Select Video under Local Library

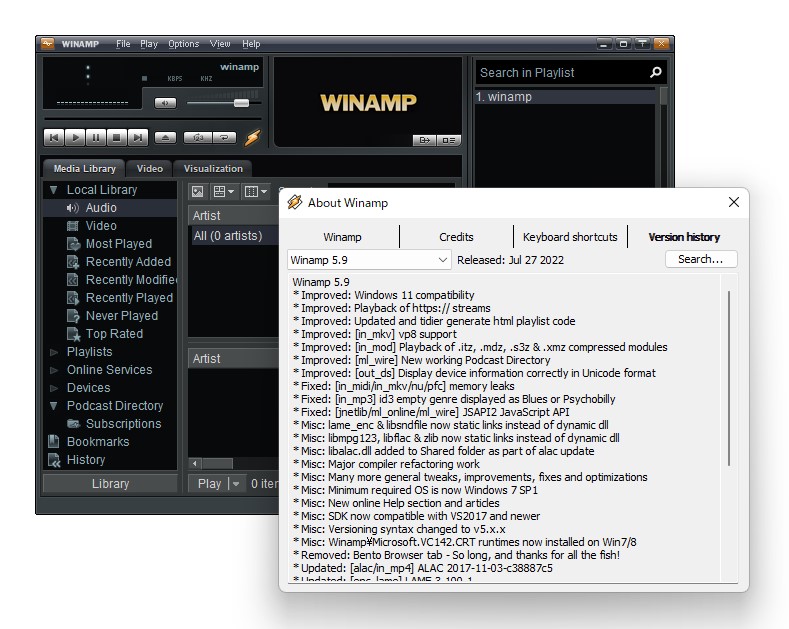click(101, 226)
